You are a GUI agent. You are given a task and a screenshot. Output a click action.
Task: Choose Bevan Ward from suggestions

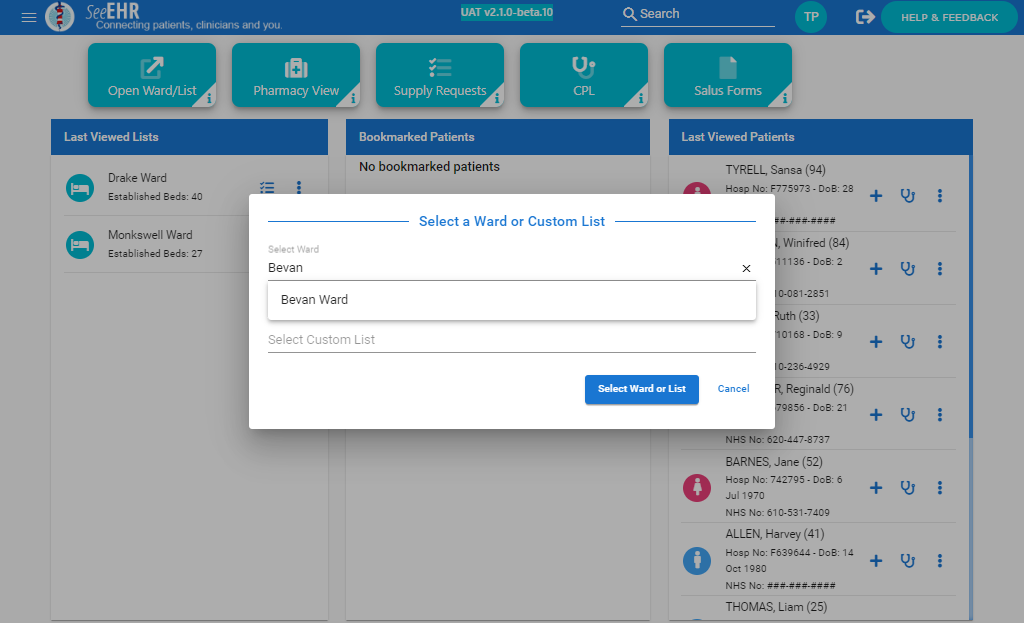pyautogui.click(x=512, y=300)
